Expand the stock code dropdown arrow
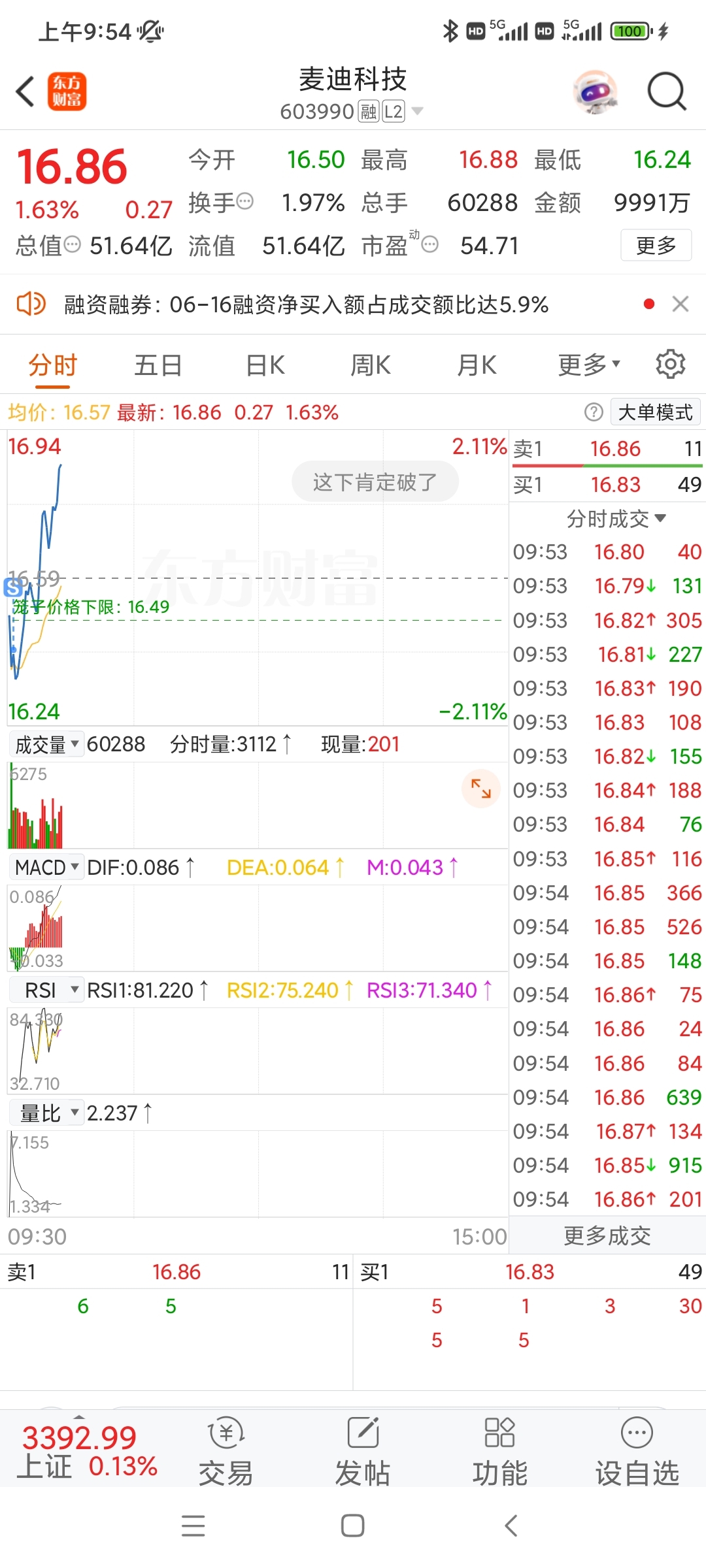 (x=417, y=112)
